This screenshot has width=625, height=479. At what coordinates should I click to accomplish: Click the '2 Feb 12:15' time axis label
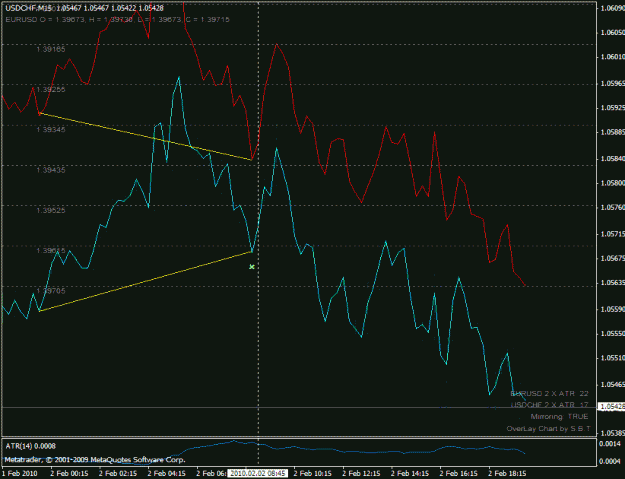pos(362,473)
